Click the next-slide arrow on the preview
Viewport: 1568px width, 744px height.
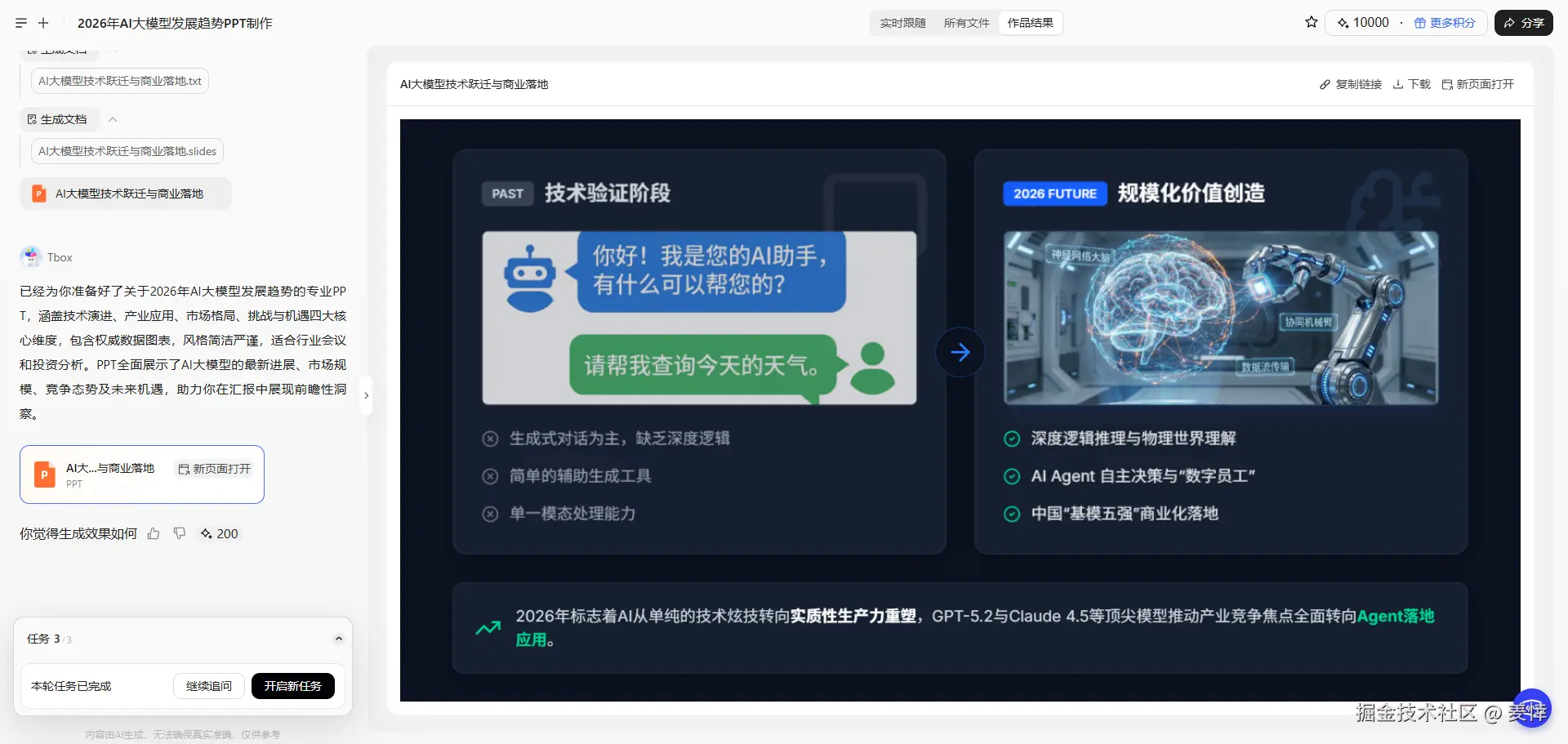pos(960,351)
